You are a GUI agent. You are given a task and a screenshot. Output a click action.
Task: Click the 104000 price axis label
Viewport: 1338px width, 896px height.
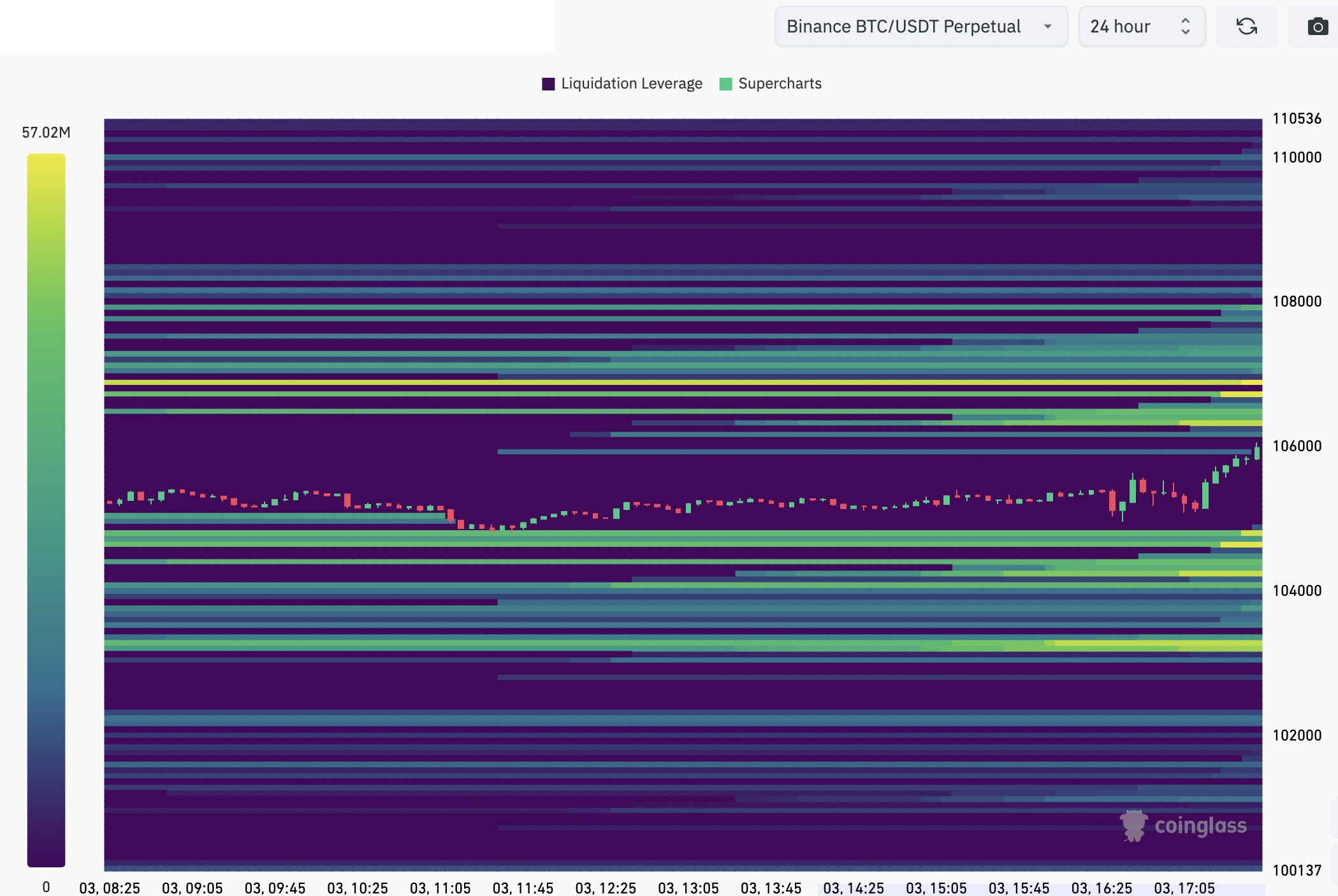(1297, 591)
